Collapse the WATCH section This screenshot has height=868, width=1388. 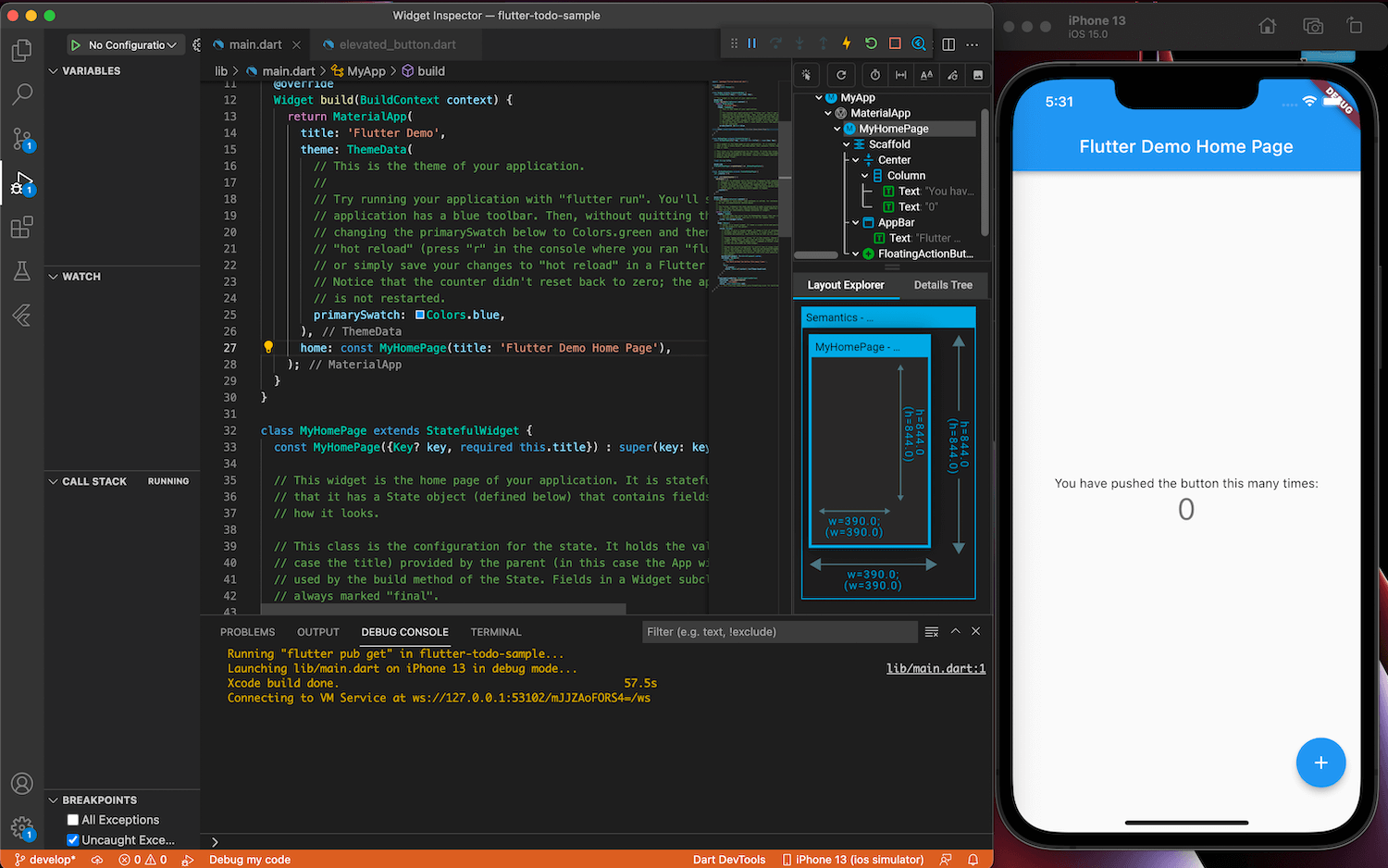coord(54,277)
